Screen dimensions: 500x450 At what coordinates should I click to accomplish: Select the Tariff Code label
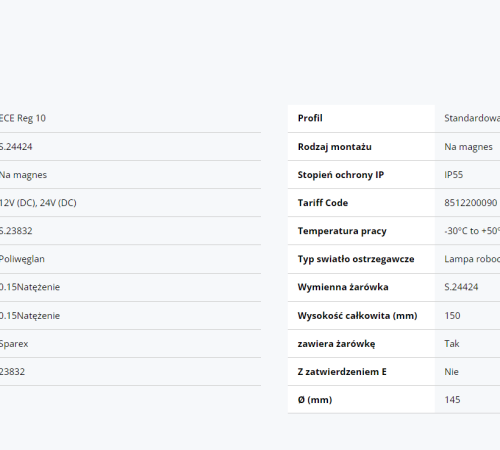[323, 203]
